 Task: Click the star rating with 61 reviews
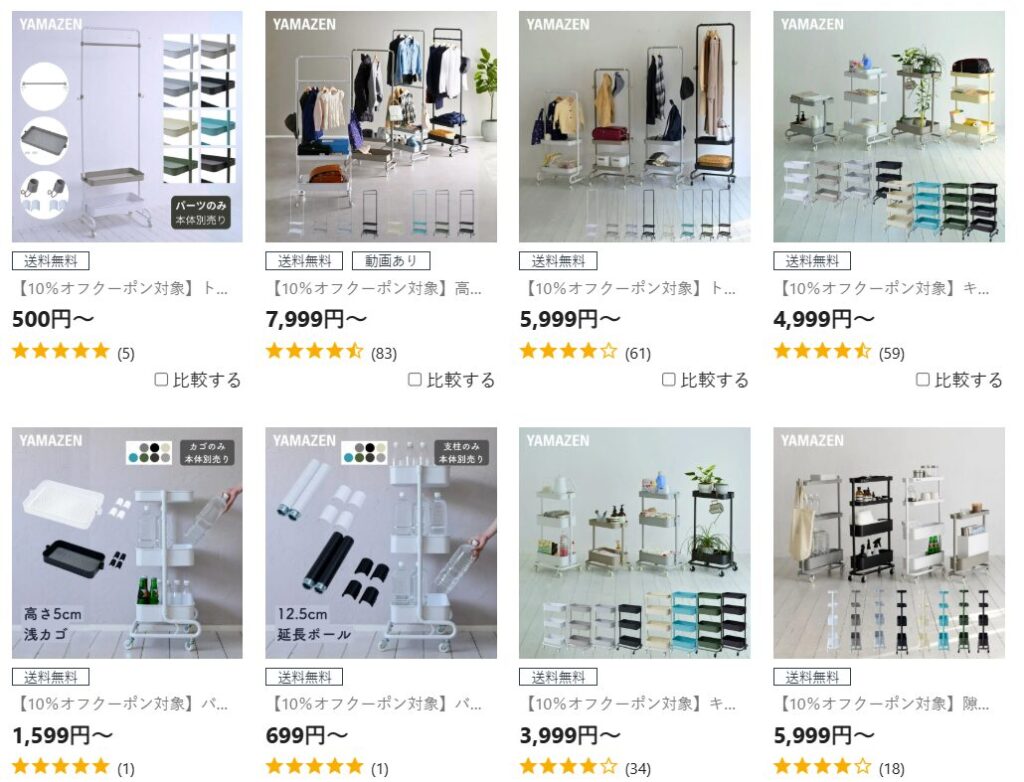pos(568,351)
